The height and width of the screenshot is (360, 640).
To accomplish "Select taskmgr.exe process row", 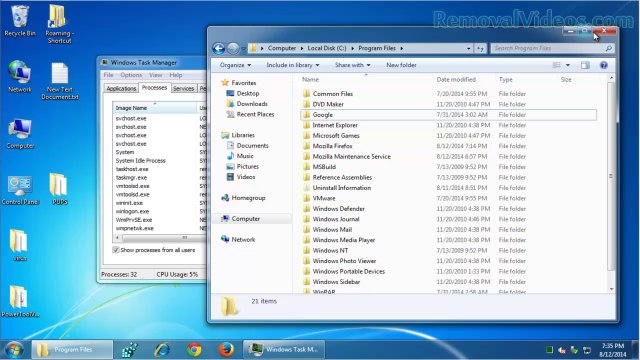I will [x=160, y=178].
